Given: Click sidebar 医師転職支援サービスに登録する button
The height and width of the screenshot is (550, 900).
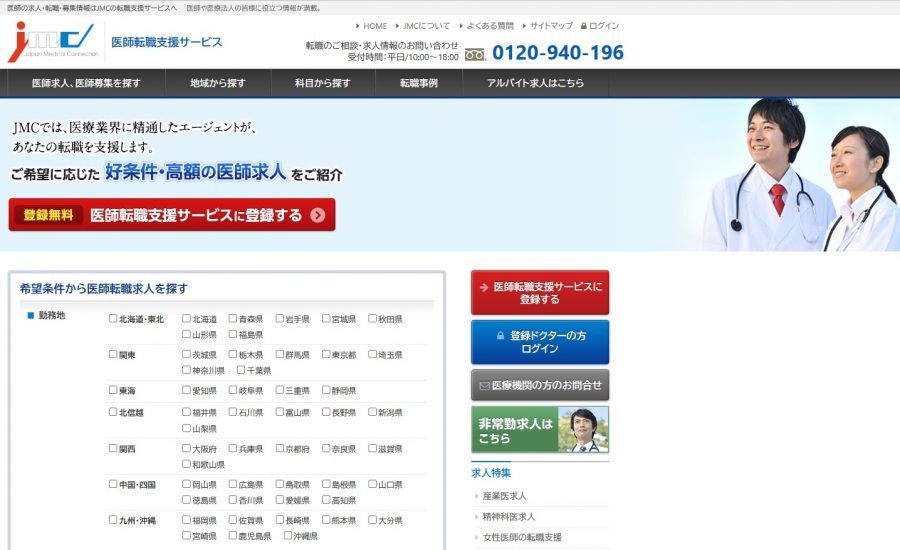Looking at the screenshot, I should coord(540,293).
